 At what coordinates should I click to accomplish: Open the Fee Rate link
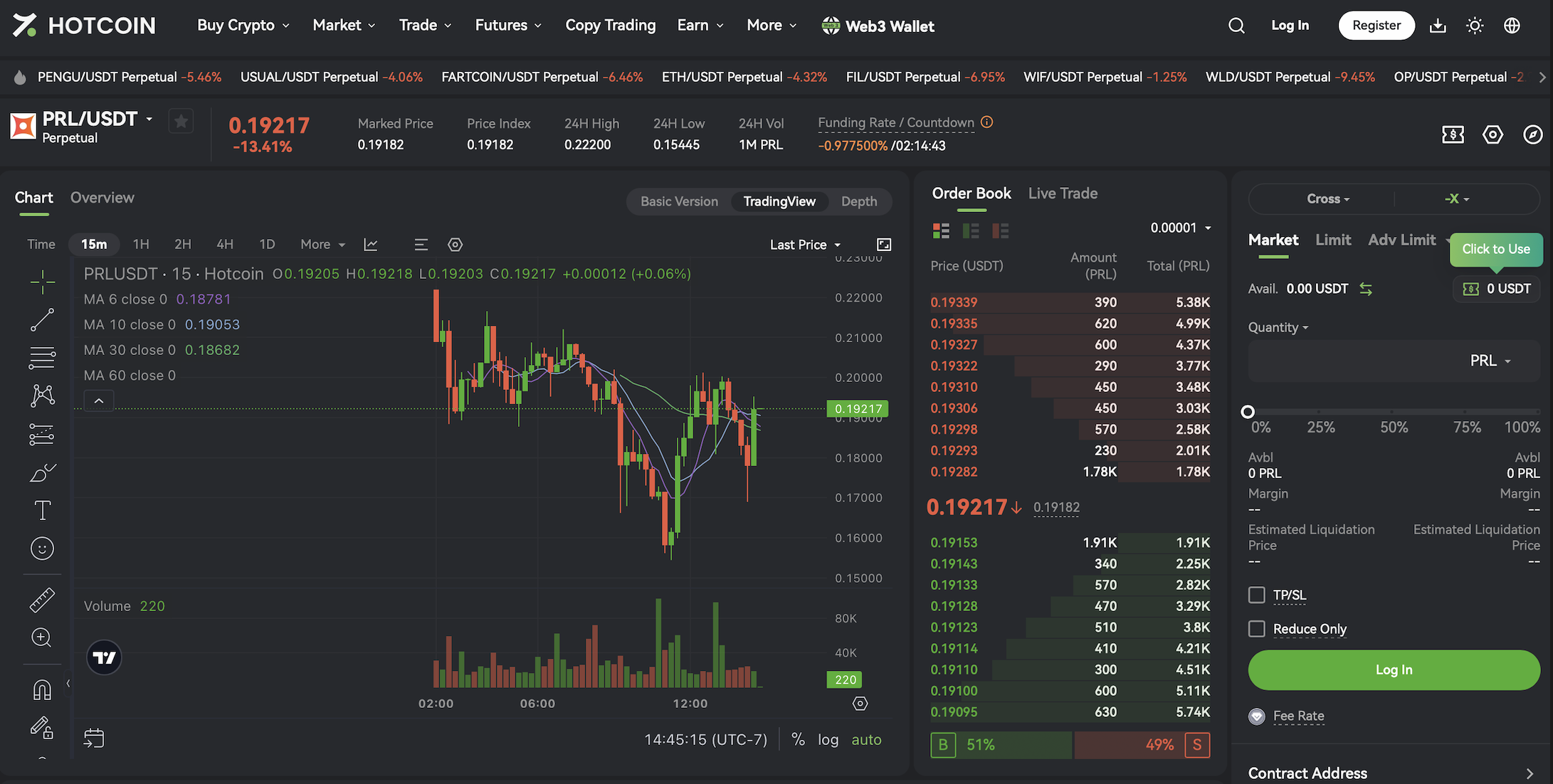coord(1299,716)
